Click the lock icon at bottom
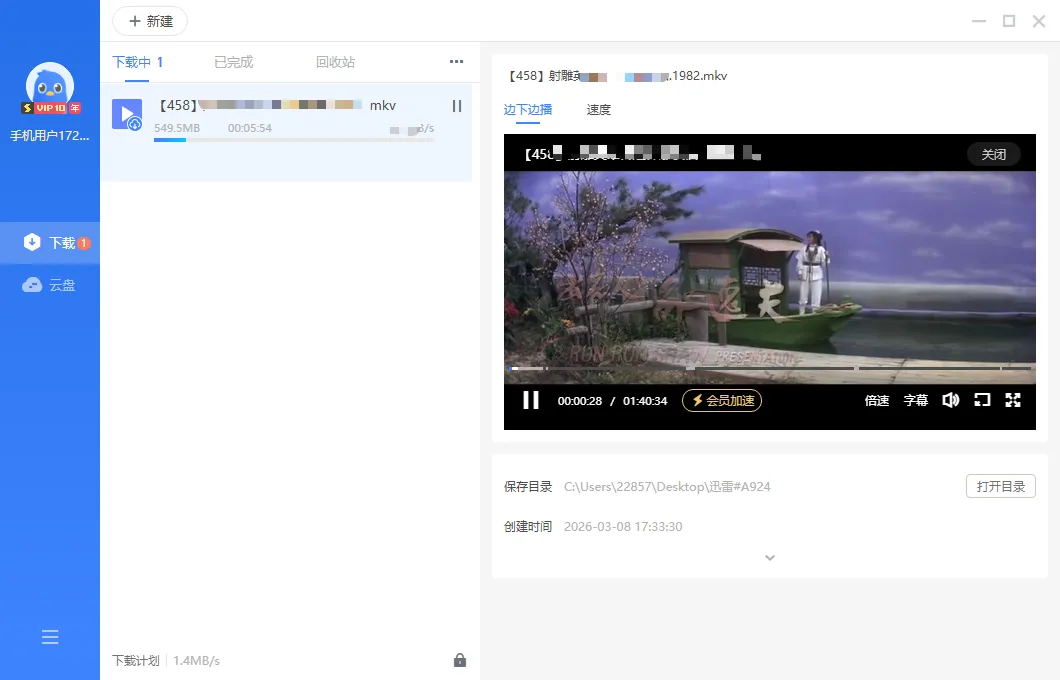1060x680 pixels. (460, 660)
